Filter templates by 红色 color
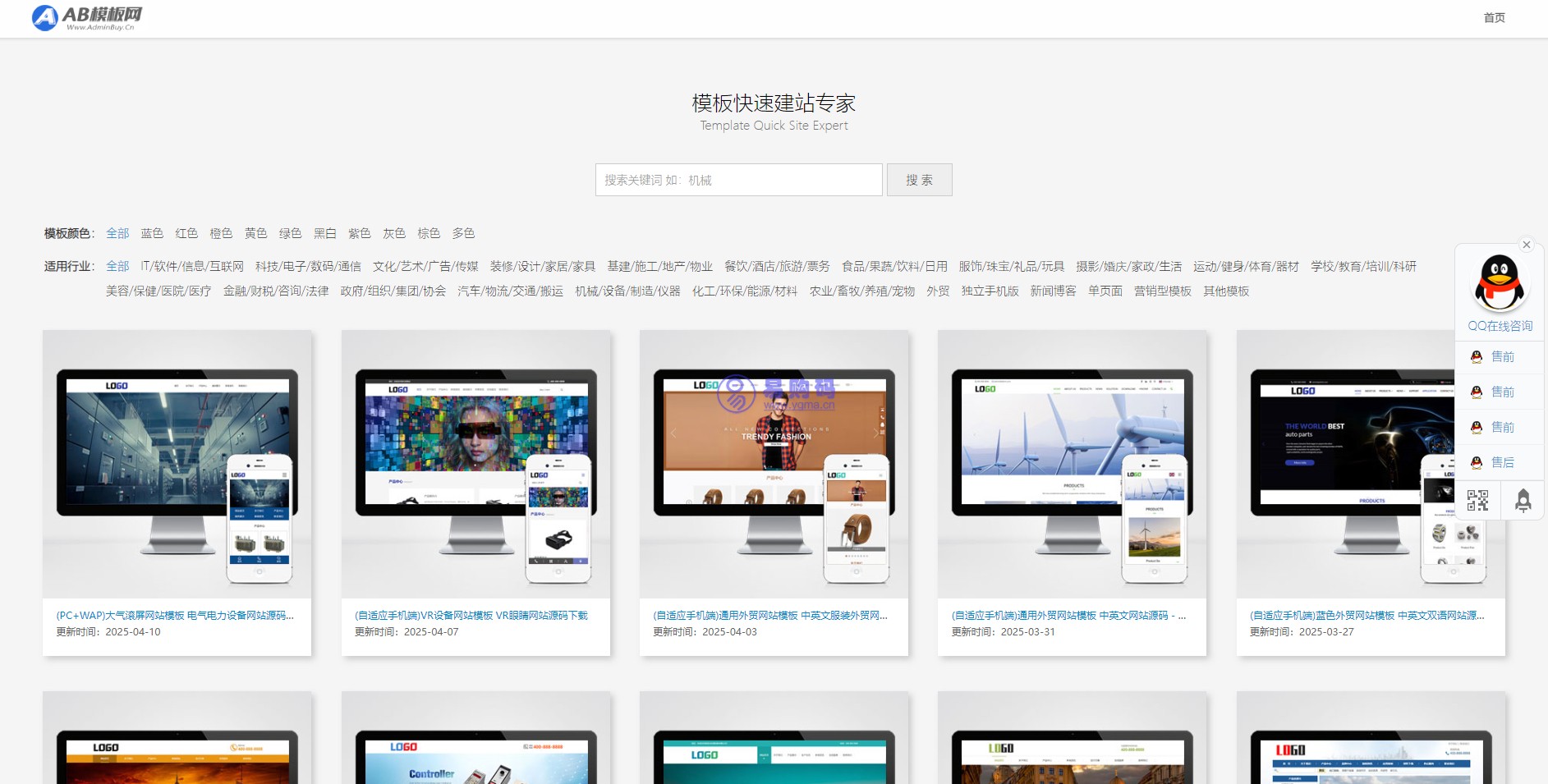Viewport: 1548px width, 784px height. click(186, 234)
